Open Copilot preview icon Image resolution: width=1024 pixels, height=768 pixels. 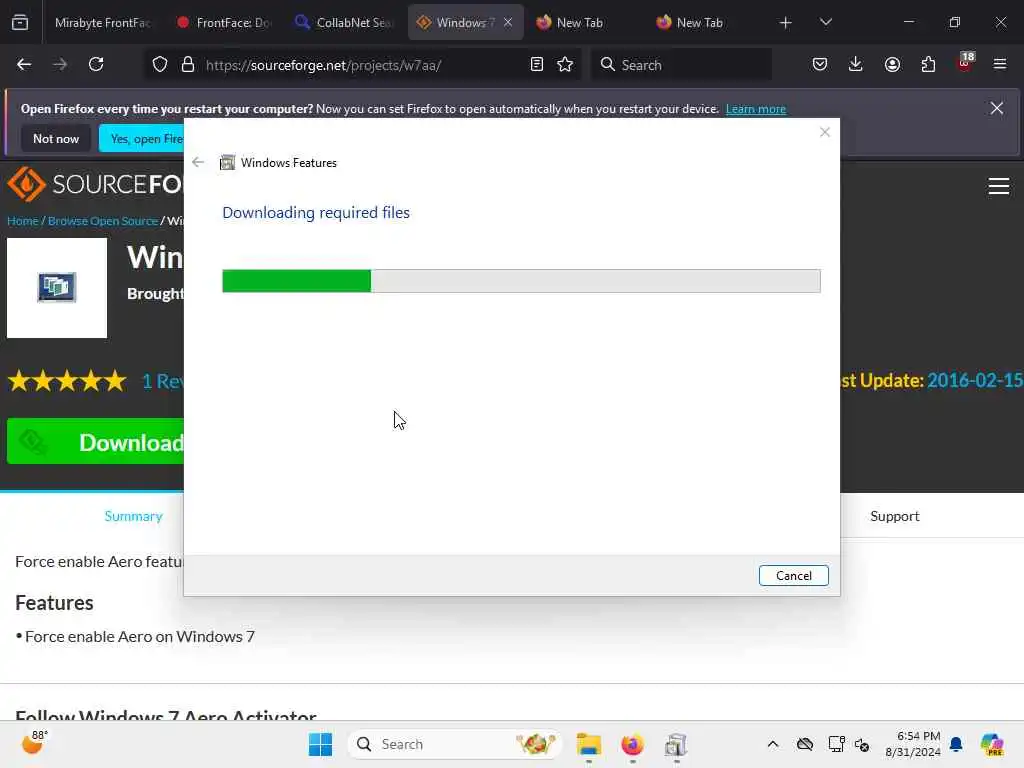tap(992, 744)
